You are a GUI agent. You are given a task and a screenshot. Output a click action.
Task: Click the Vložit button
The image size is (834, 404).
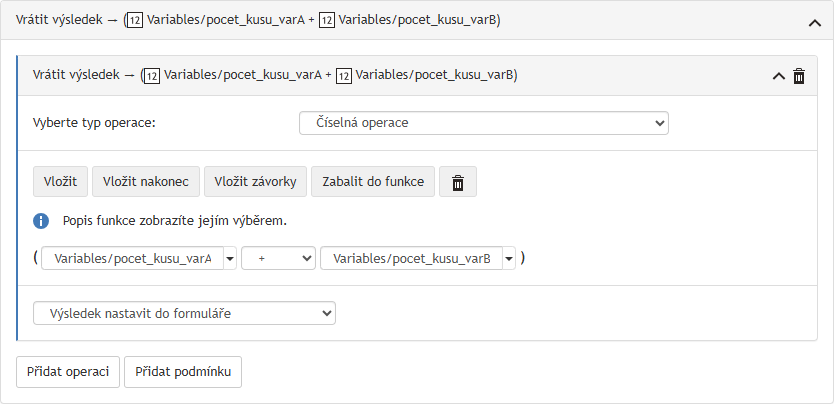pos(60,181)
